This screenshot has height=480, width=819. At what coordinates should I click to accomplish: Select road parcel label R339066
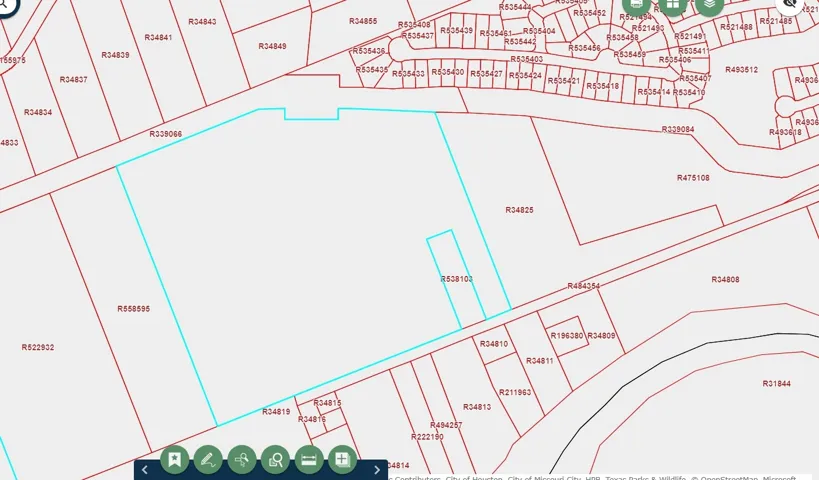point(166,134)
